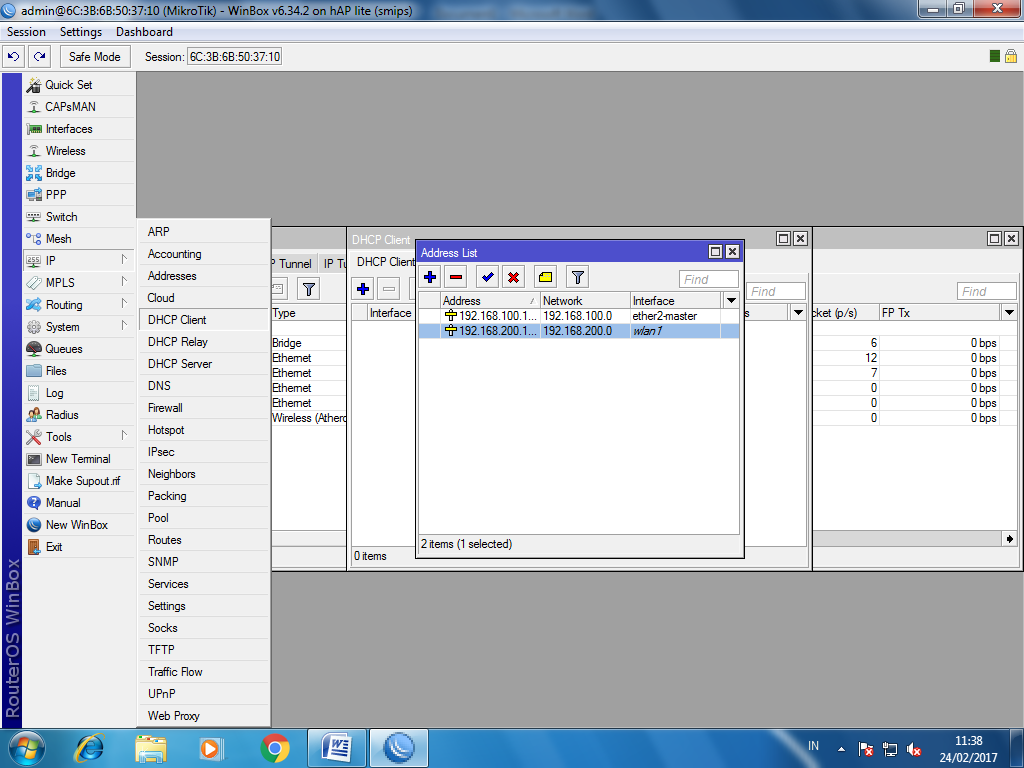The height and width of the screenshot is (768, 1024).
Task: Open DHCP Client column dropdown arrow
Action: (798, 313)
